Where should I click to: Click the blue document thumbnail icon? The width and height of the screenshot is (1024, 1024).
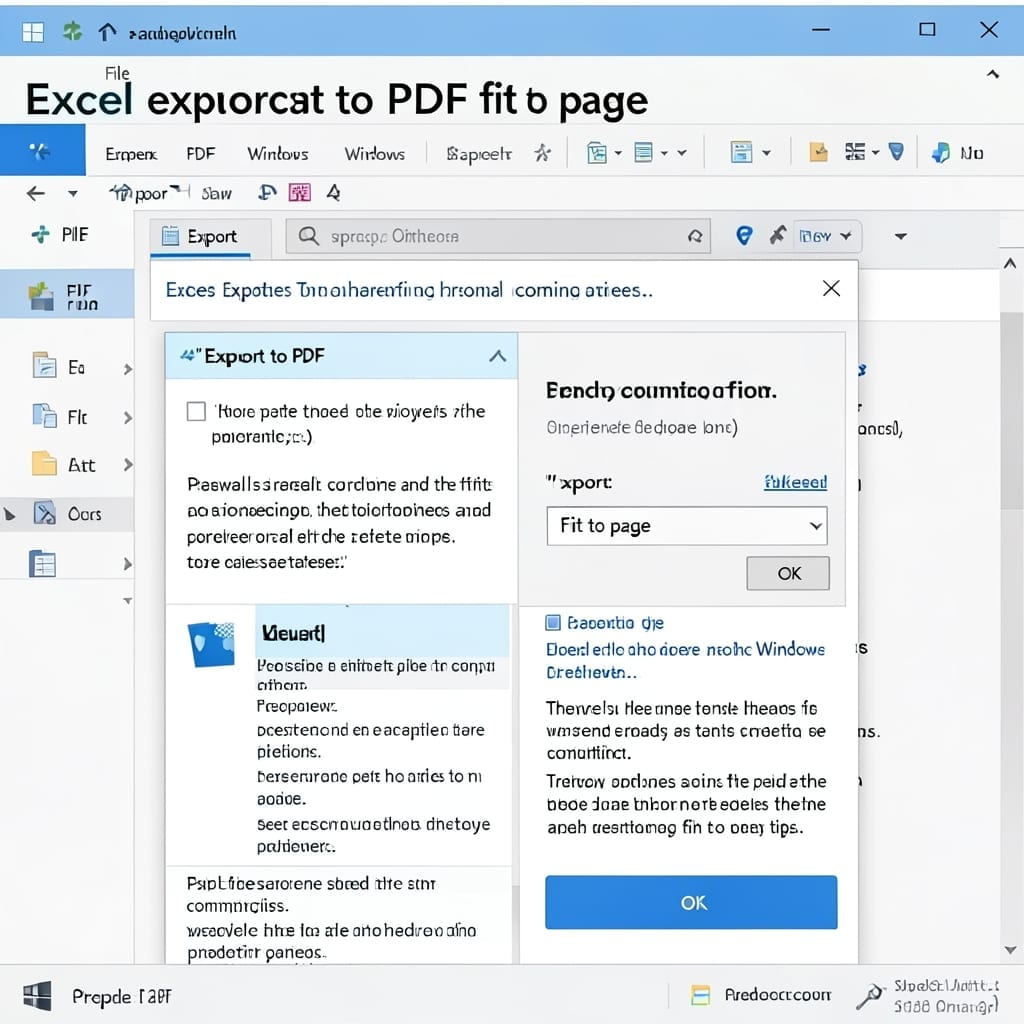point(212,644)
